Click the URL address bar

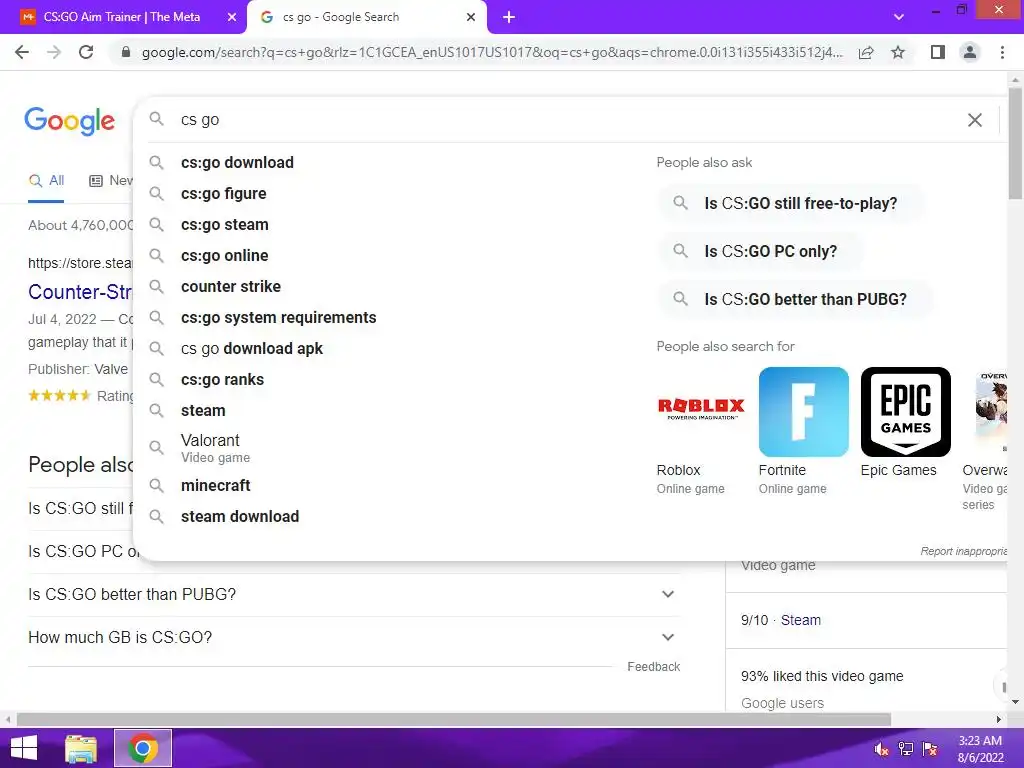pos(492,52)
